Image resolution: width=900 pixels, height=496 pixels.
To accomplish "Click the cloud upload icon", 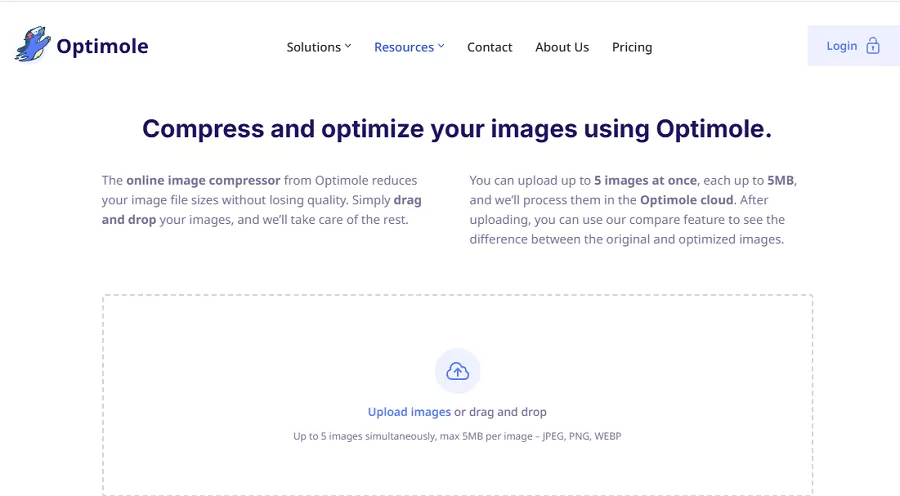I will pos(457,371).
